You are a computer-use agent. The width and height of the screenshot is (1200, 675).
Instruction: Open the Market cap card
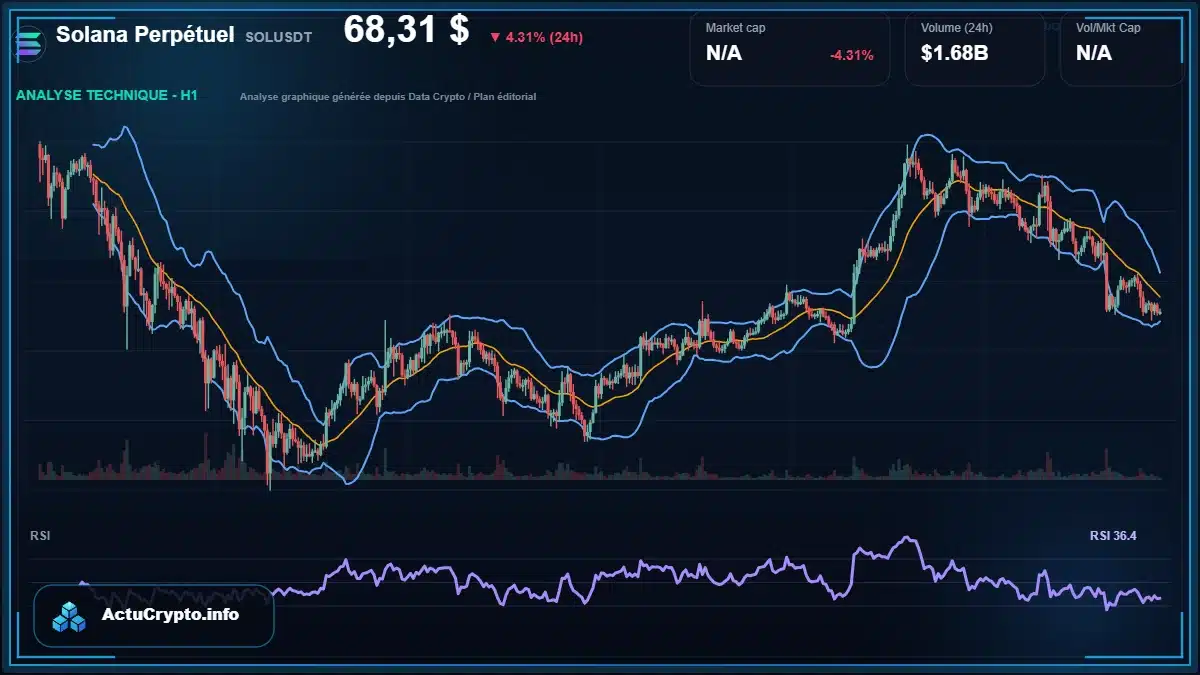[789, 49]
